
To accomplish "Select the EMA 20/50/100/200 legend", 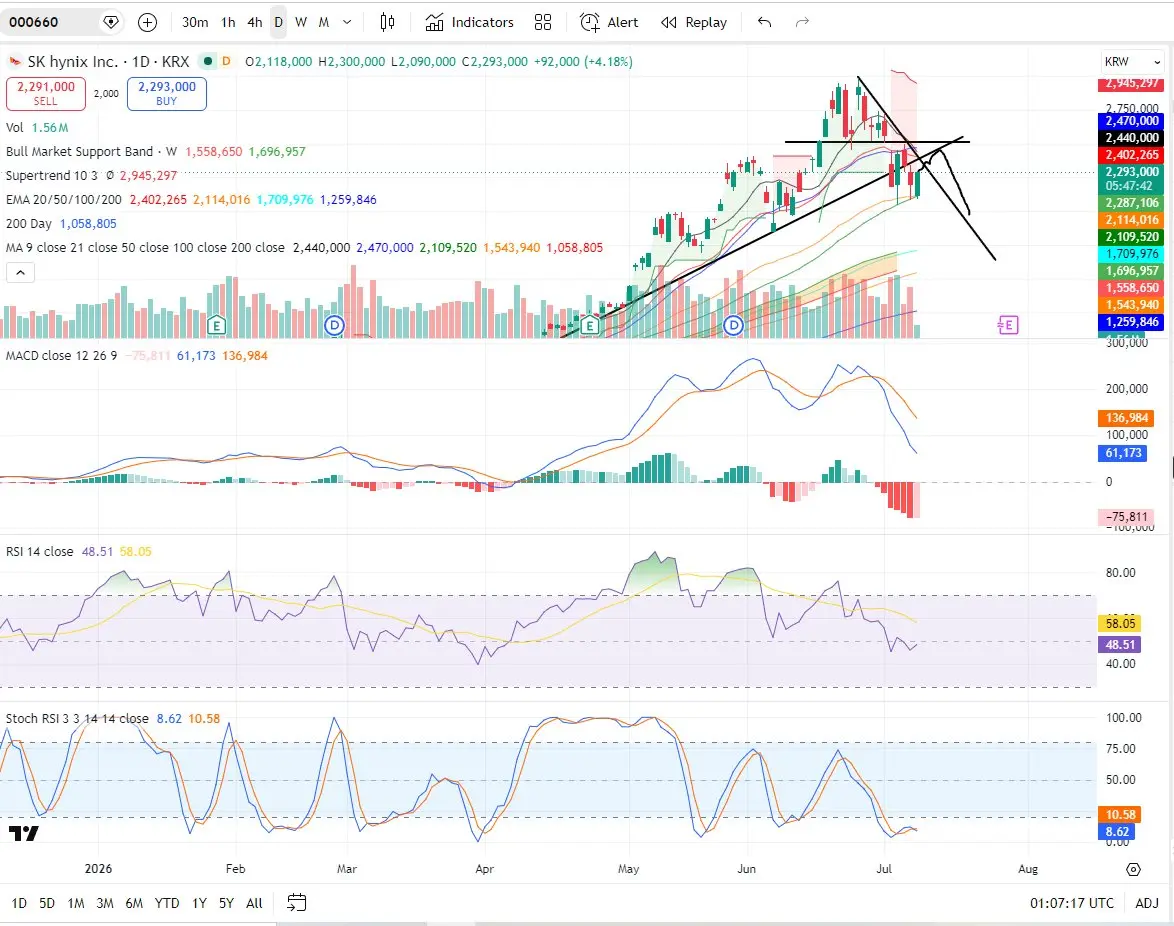I will [x=64, y=199].
